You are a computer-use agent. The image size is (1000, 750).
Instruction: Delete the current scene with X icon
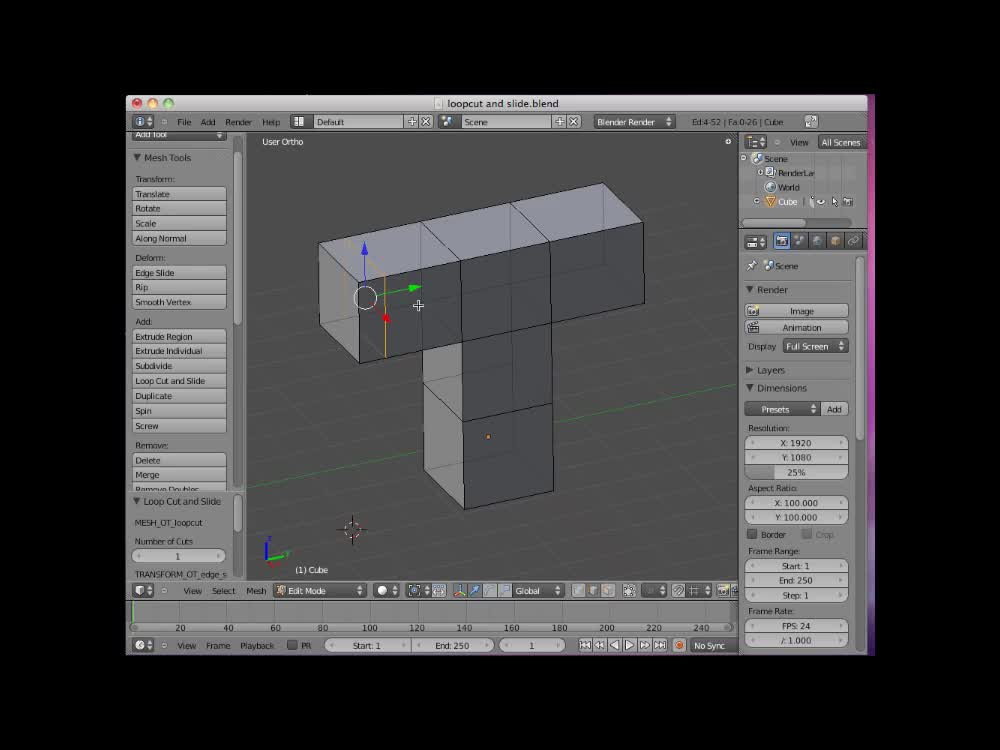(574, 122)
